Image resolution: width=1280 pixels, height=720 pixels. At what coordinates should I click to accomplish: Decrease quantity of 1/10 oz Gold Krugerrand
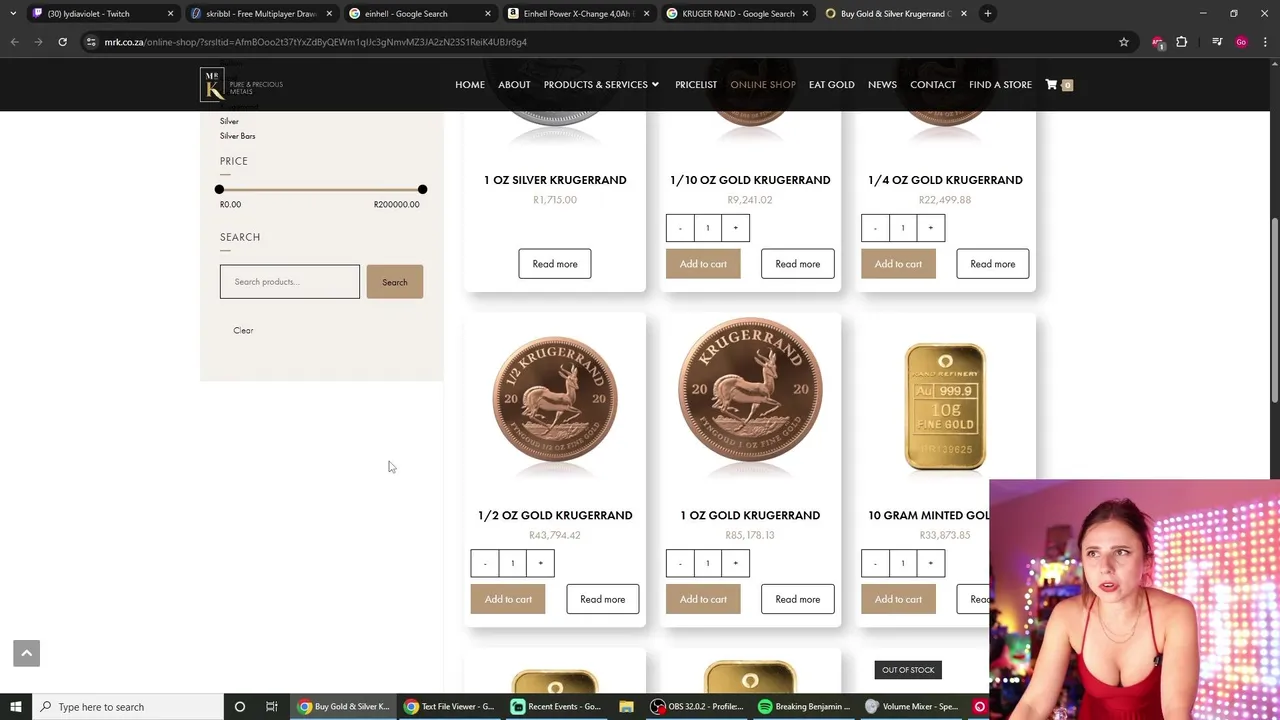coord(680,228)
